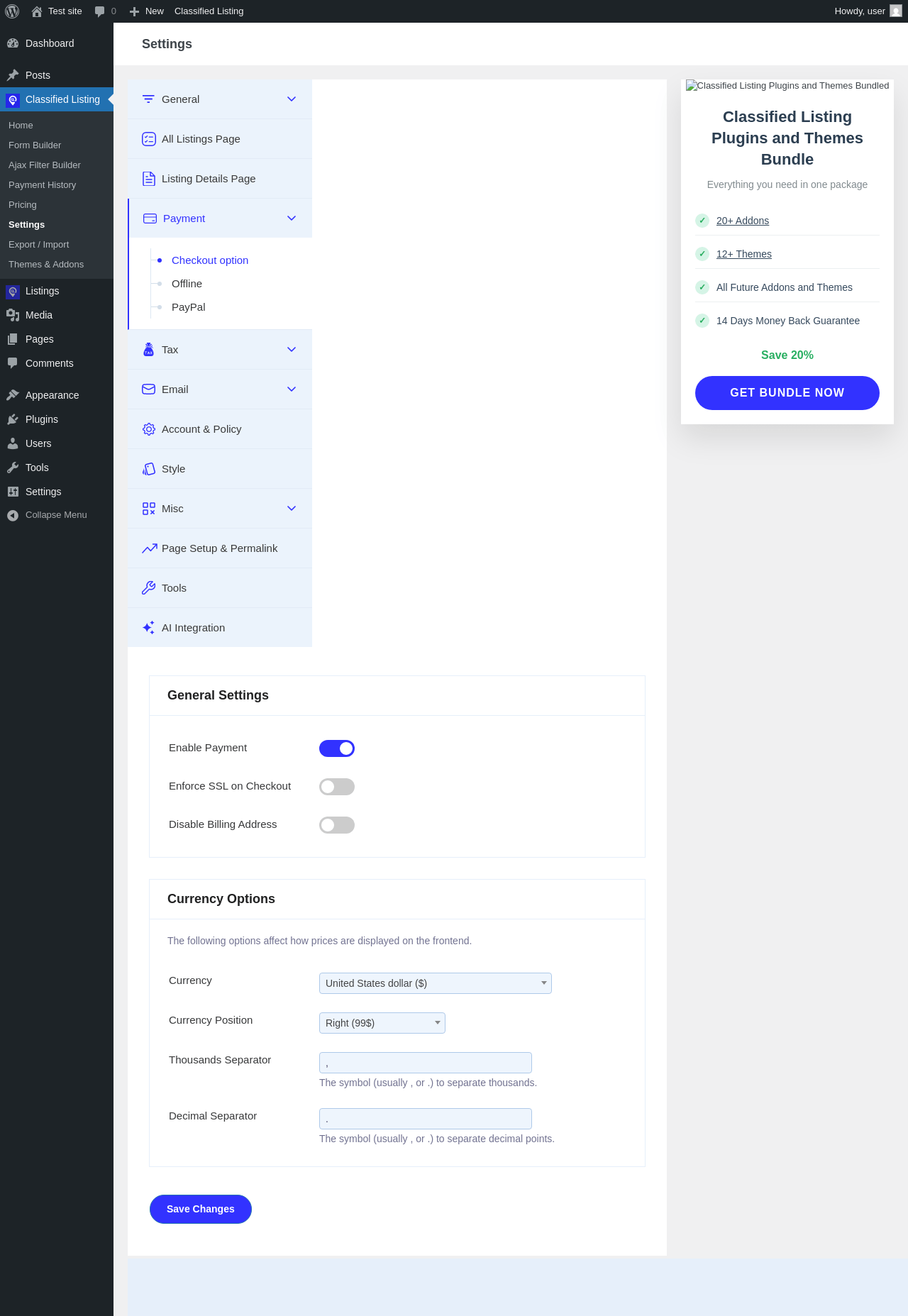Viewport: 908px width, 1316px height.
Task: Click the Decimal Separator input field
Action: click(x=426, y=1119)
